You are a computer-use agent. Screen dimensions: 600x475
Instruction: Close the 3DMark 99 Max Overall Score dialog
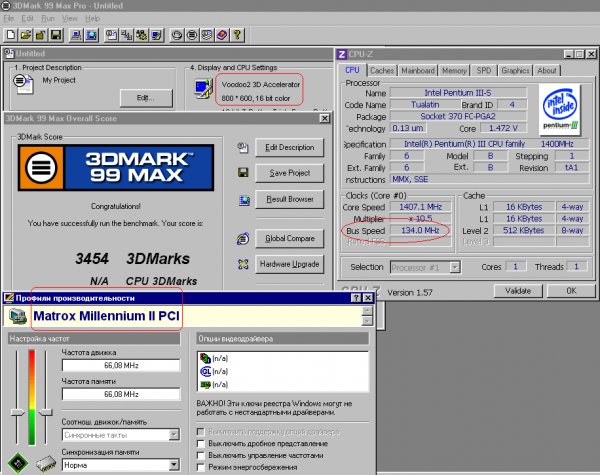click(324, 118)
